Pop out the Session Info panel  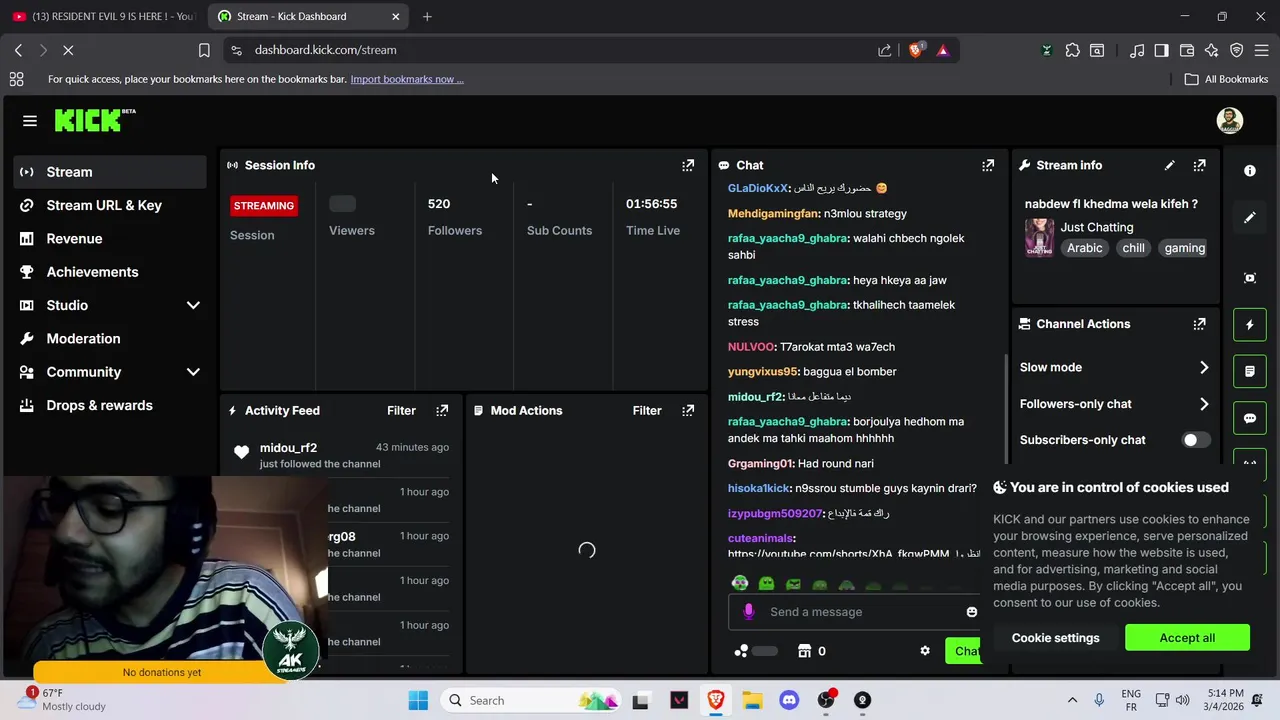click(688, 165)
